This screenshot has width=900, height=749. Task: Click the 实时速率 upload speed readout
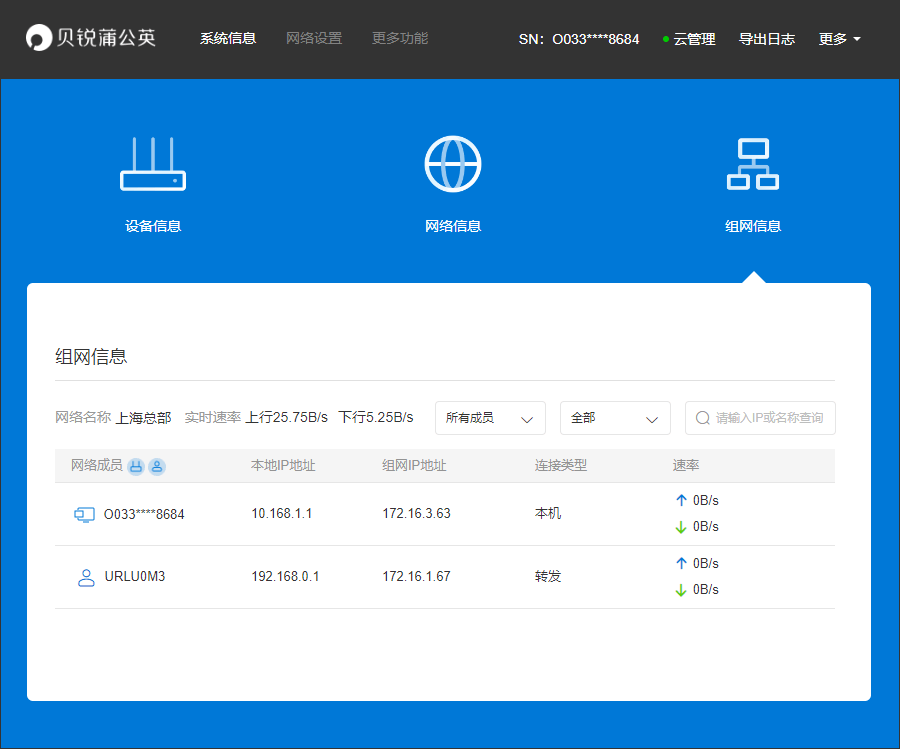pos(287,417)
